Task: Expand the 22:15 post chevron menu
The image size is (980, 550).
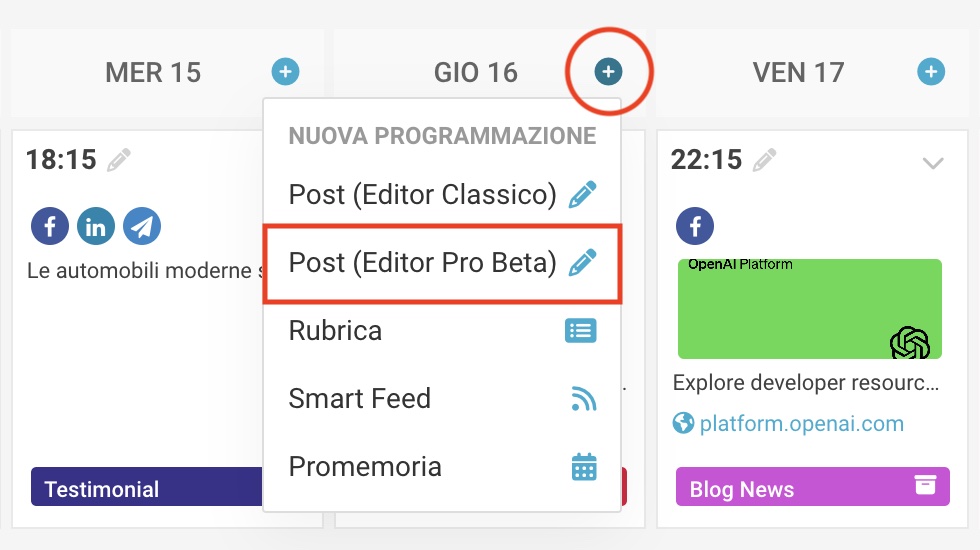Action: click(932, 162)
